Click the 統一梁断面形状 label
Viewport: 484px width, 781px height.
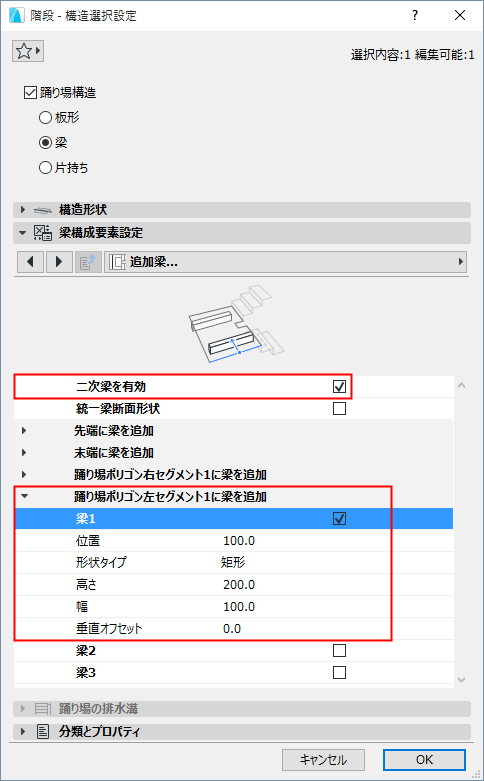[x=118, y=409]
